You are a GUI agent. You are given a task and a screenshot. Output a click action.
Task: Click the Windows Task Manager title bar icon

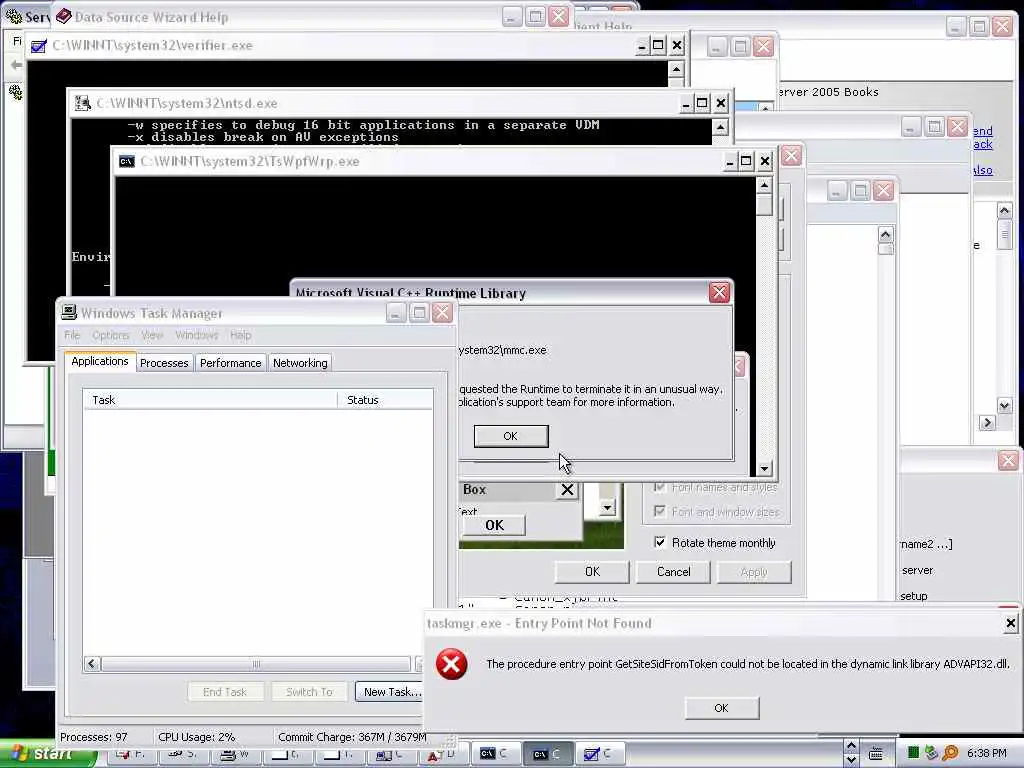click(69, 313)
